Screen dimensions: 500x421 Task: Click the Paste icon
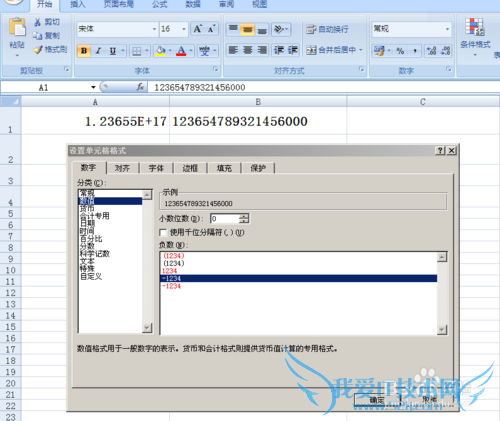[x=17, y=27]
